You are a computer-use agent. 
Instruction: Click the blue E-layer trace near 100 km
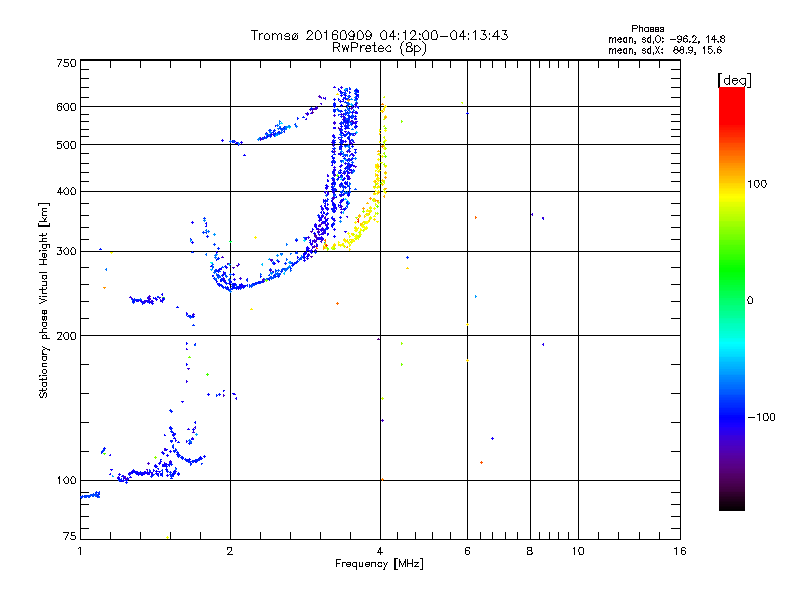[x=148, y=472]
